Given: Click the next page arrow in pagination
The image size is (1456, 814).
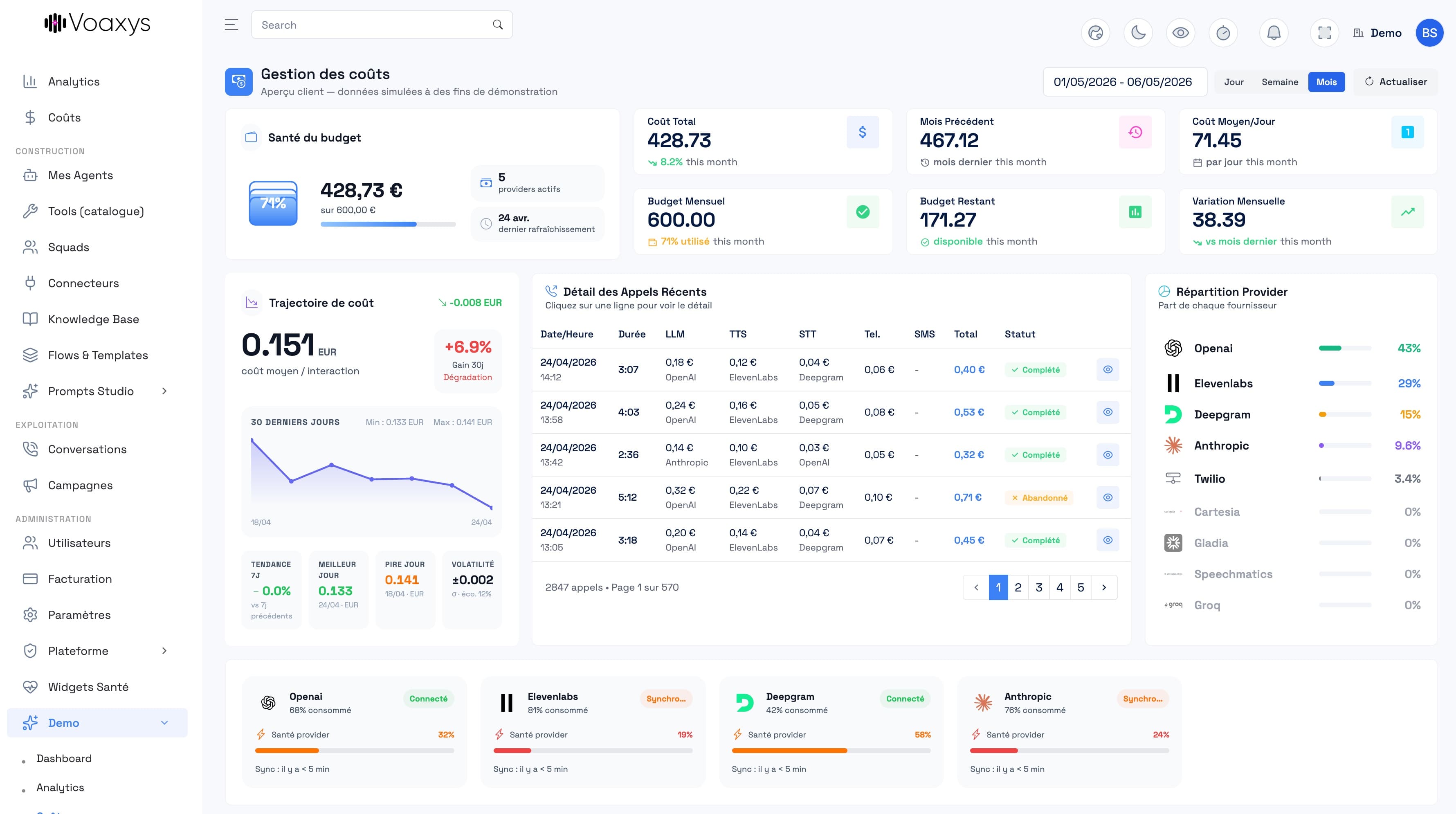Looking at the screenshot, I should click(1104, 587).
